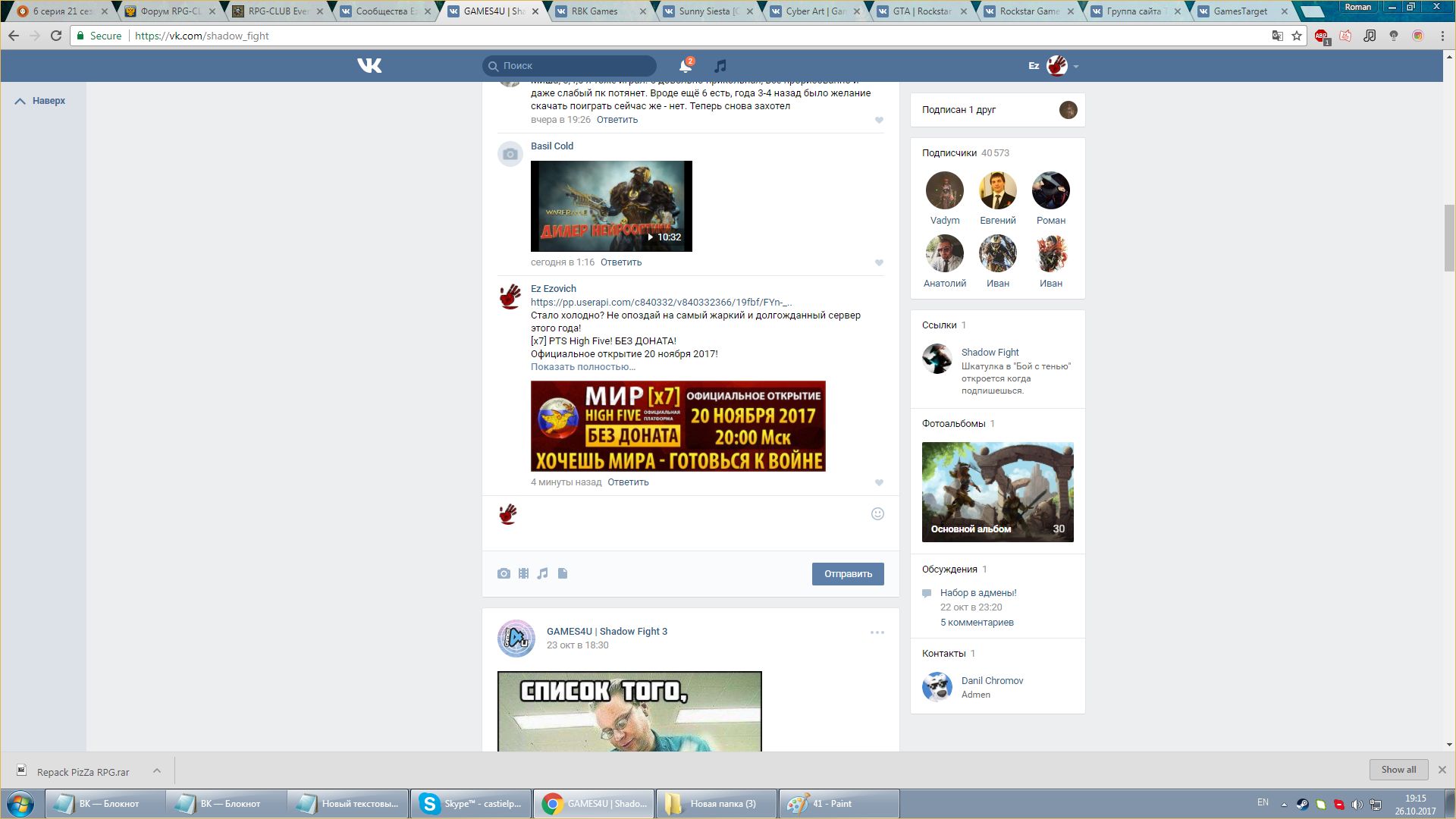Open Новая папка (3) in the taskbar
Image resolution: width=1456 pixels, height=819 pixels.
pyautogui.click(x=716, y=804)
